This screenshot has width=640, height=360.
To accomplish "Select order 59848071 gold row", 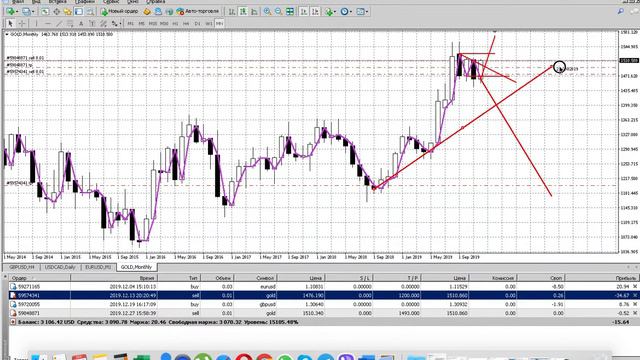I will click(x=324, y=313).
